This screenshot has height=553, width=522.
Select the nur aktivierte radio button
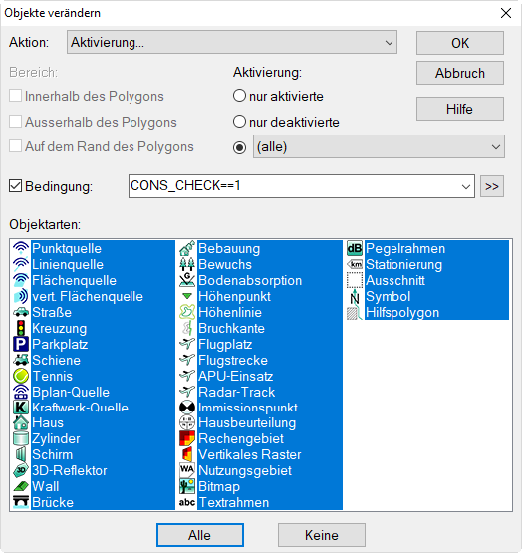(239, 96)
